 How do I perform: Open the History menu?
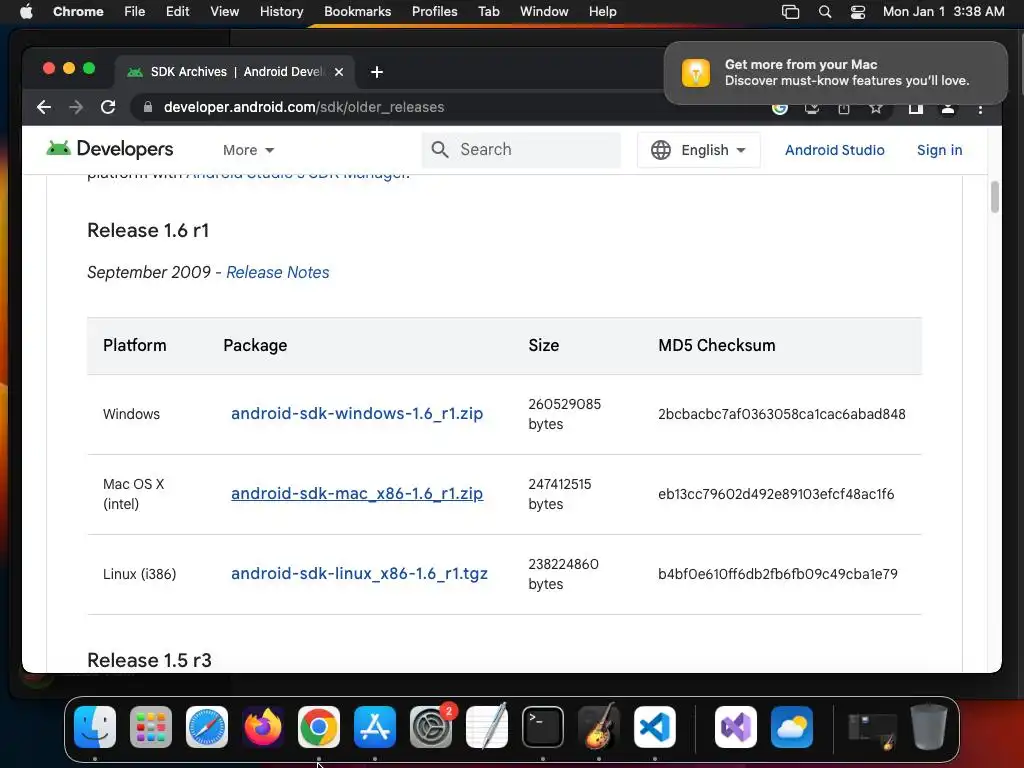pos(281,12)
